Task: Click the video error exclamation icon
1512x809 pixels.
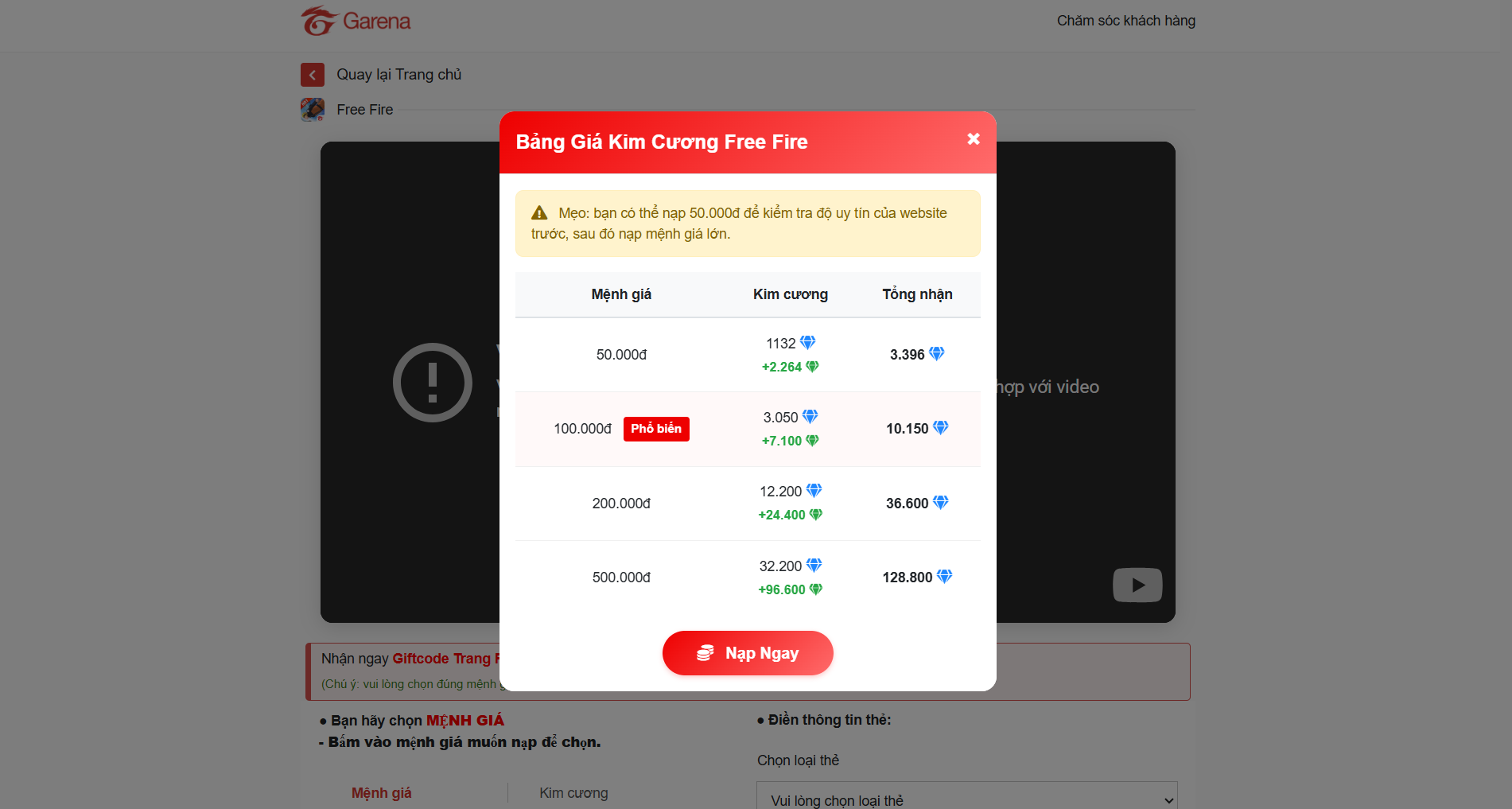Action: click(433, 383)
